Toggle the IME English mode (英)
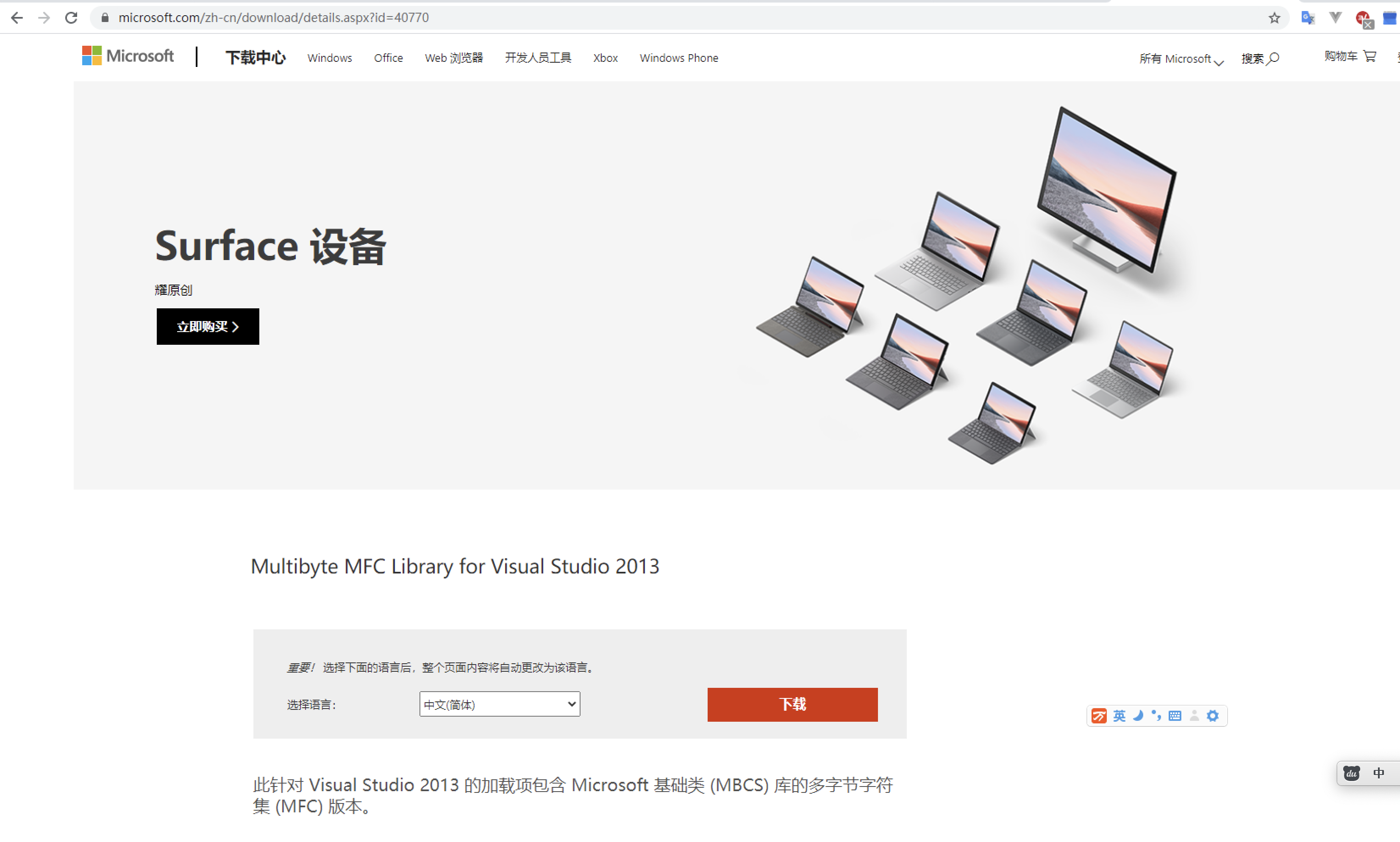1400x842 pixels. pyautogui.click(x=1119, y=716)
